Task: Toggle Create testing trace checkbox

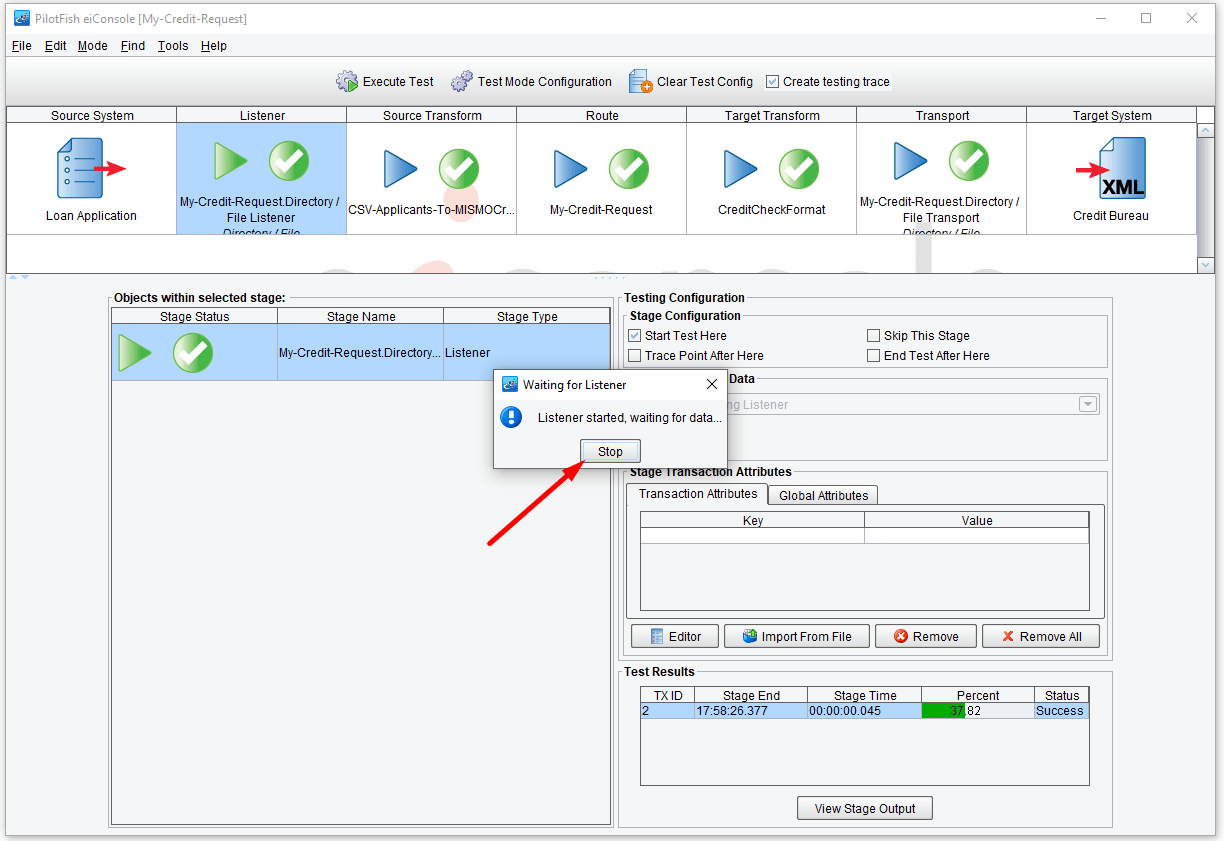Action: pos(772,82)
